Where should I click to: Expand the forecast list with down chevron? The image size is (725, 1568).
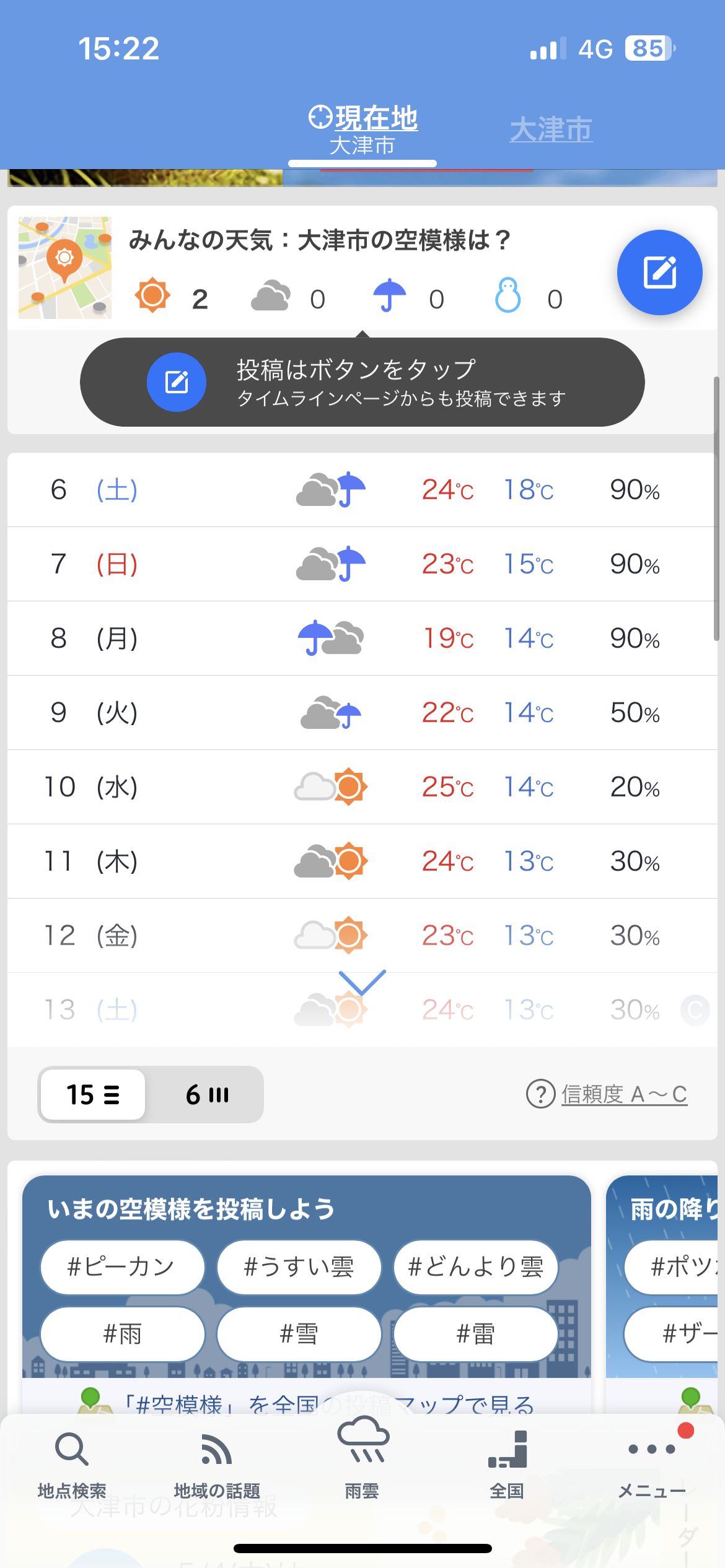click(x=362, y=982)
